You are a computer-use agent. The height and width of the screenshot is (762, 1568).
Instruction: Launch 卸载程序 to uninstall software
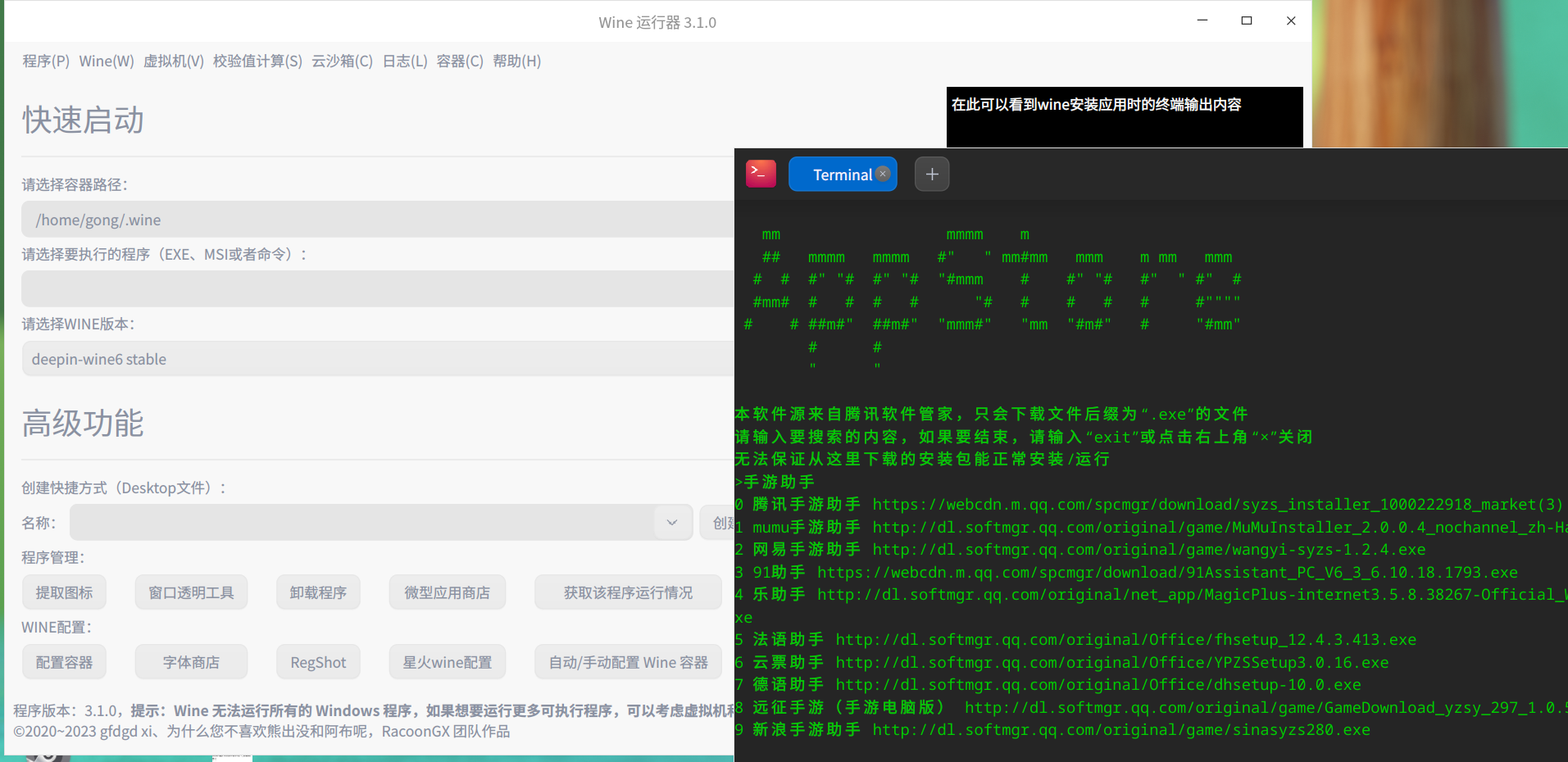[318, 592]
